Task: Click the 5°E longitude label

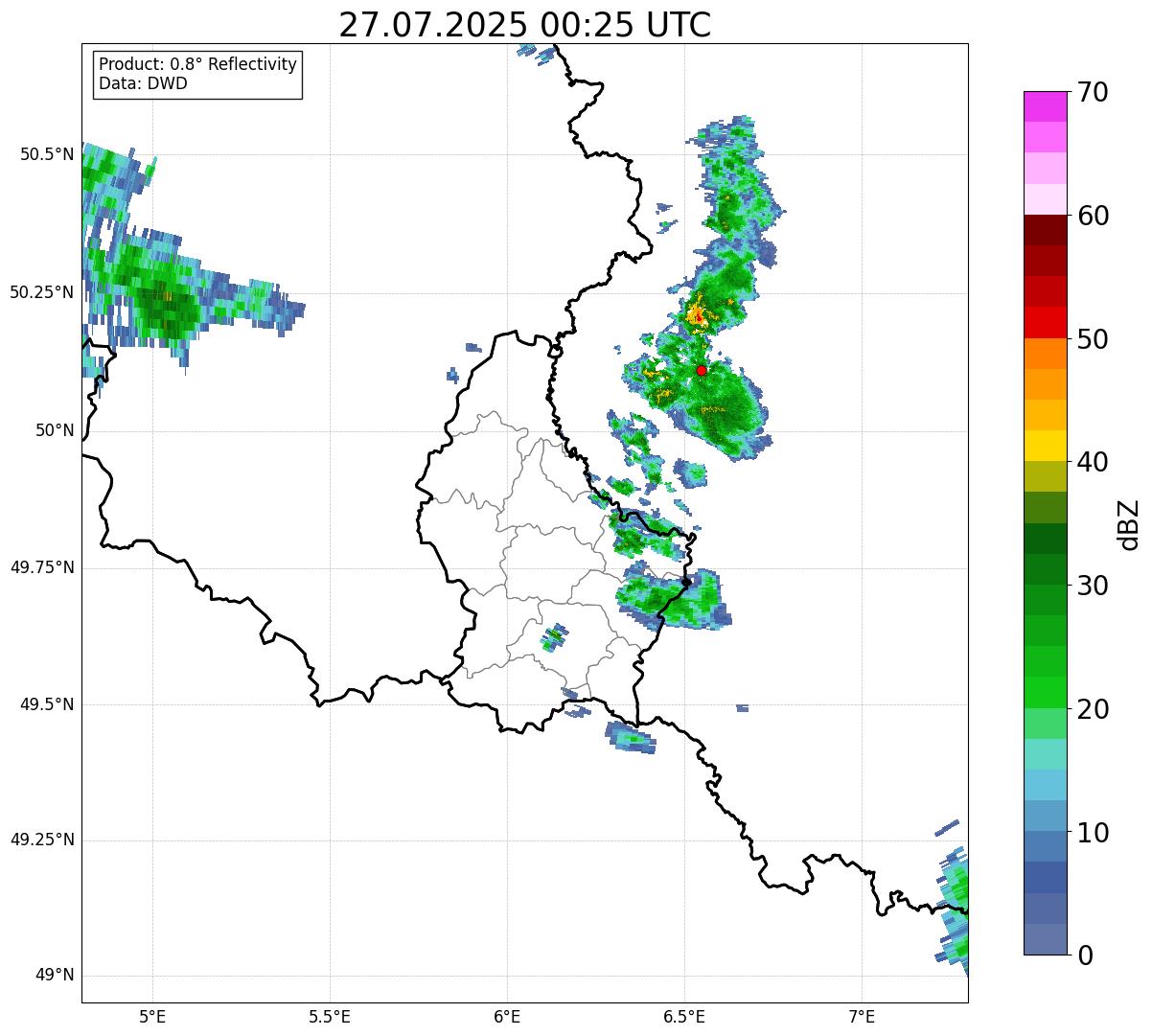Action: click(152, 1016)
